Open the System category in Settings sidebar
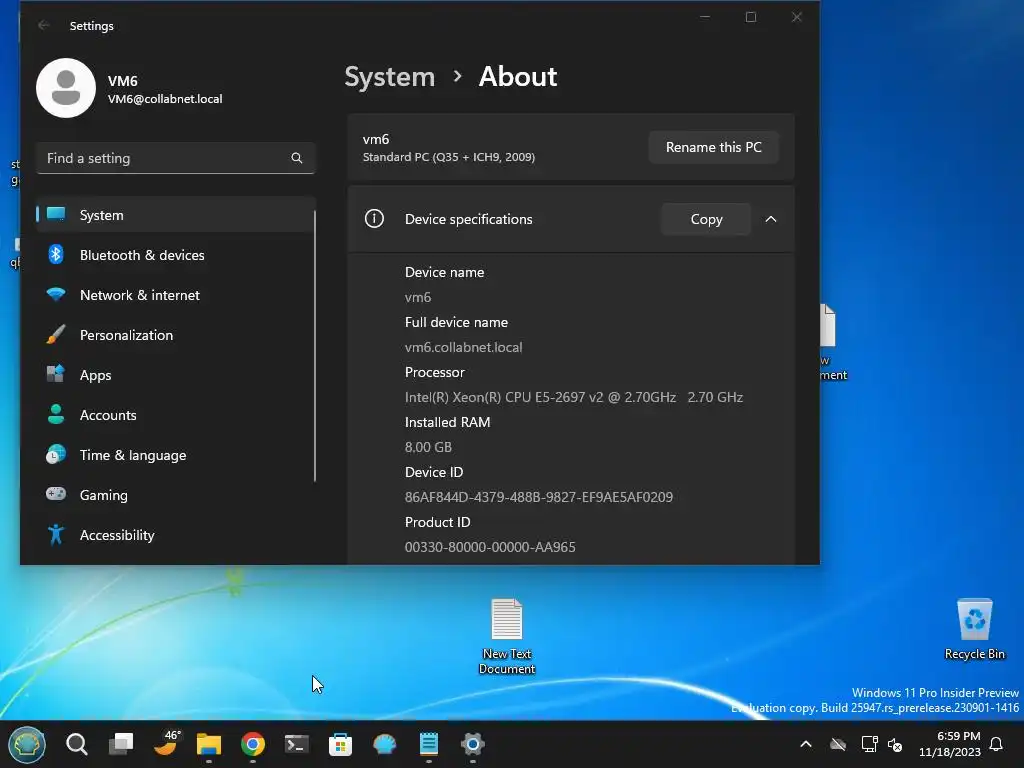Screen dimensions: 1024x768 175,215
